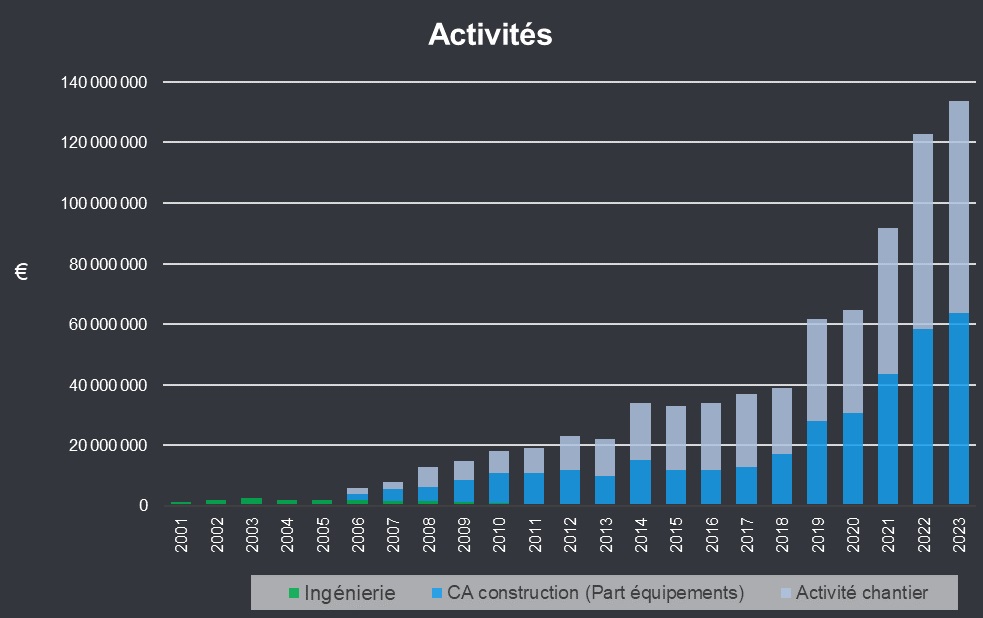983x618 pixels.
Task: Click the 2010 year label
Action: coord(499,535)
